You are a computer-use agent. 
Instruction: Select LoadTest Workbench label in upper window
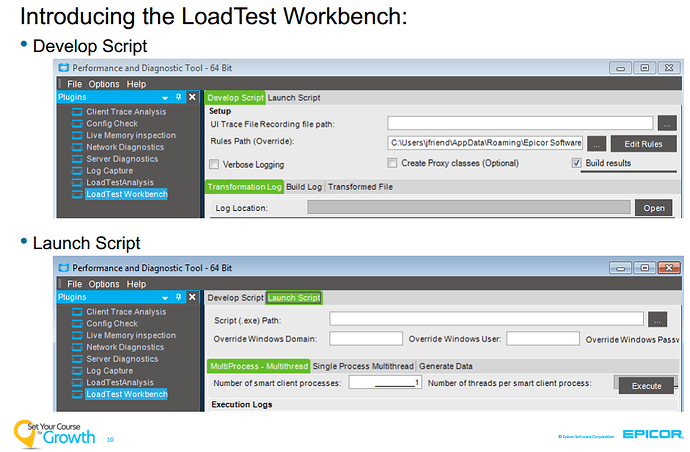[127, 194]
